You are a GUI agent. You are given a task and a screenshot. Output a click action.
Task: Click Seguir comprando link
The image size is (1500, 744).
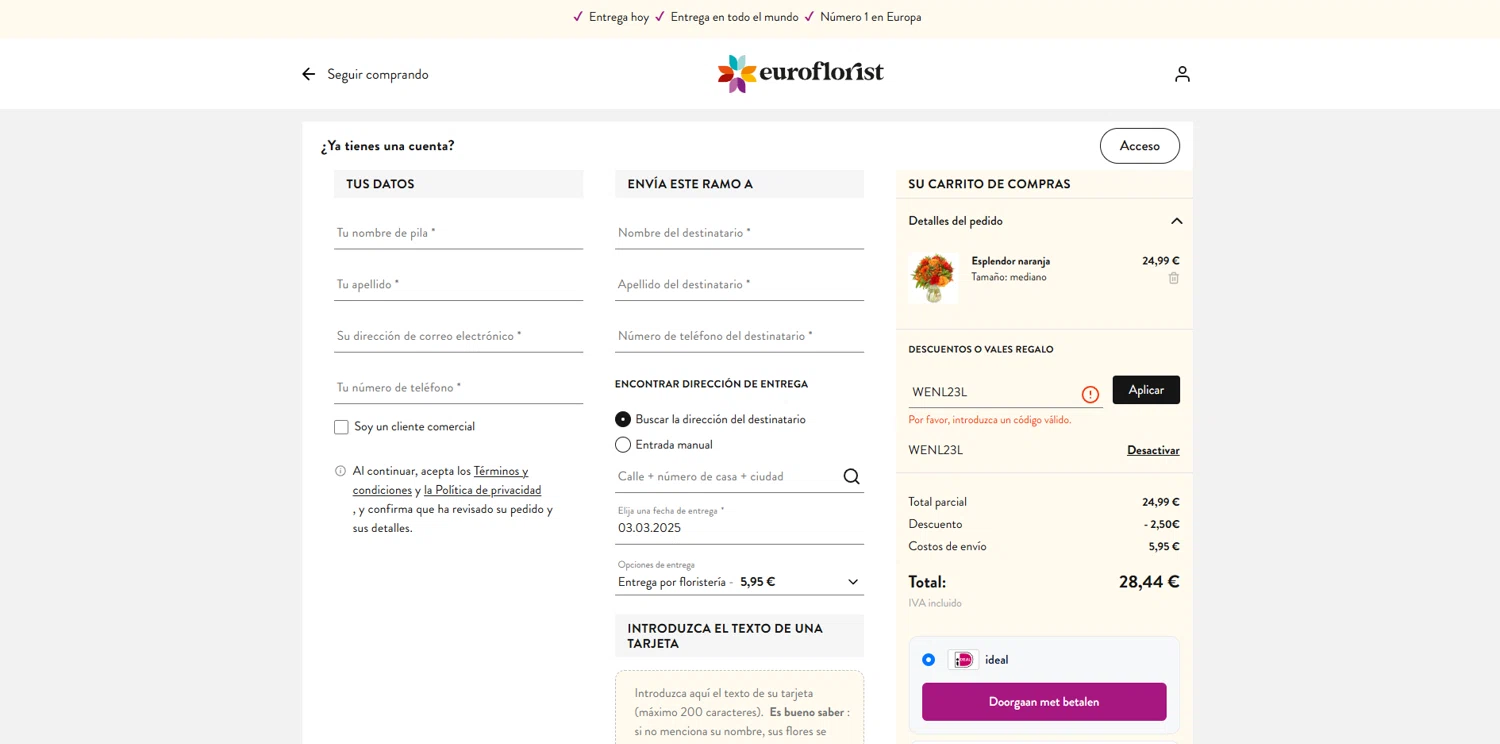tap(378, 74)
